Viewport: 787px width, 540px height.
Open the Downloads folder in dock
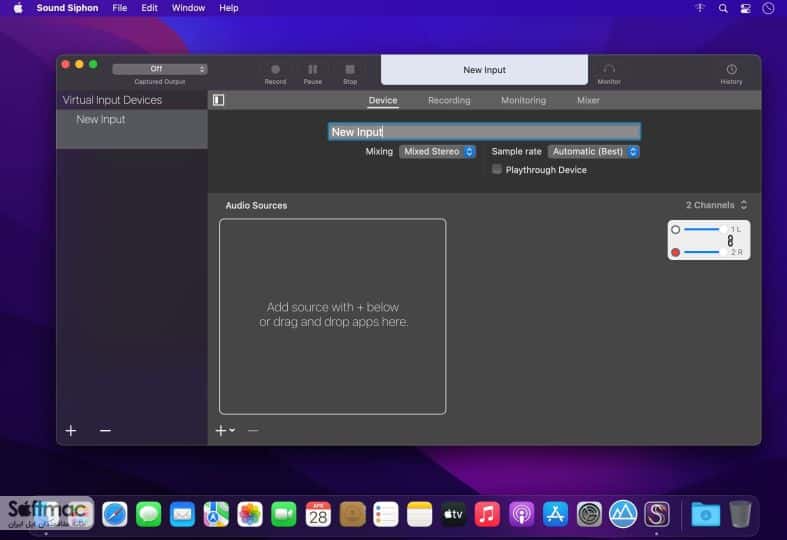[x=705, y=514]
